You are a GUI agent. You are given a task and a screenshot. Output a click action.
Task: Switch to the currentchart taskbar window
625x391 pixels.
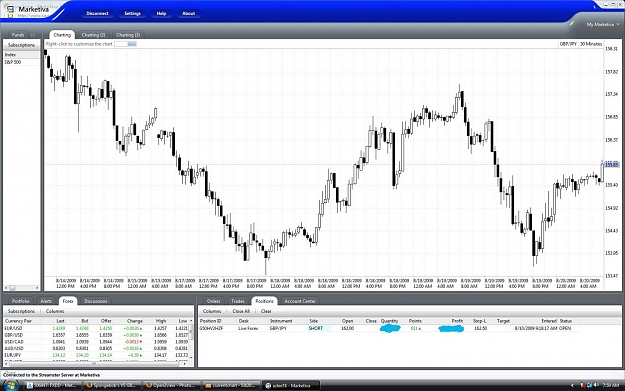pyautogui.click(x=231, y=385)
